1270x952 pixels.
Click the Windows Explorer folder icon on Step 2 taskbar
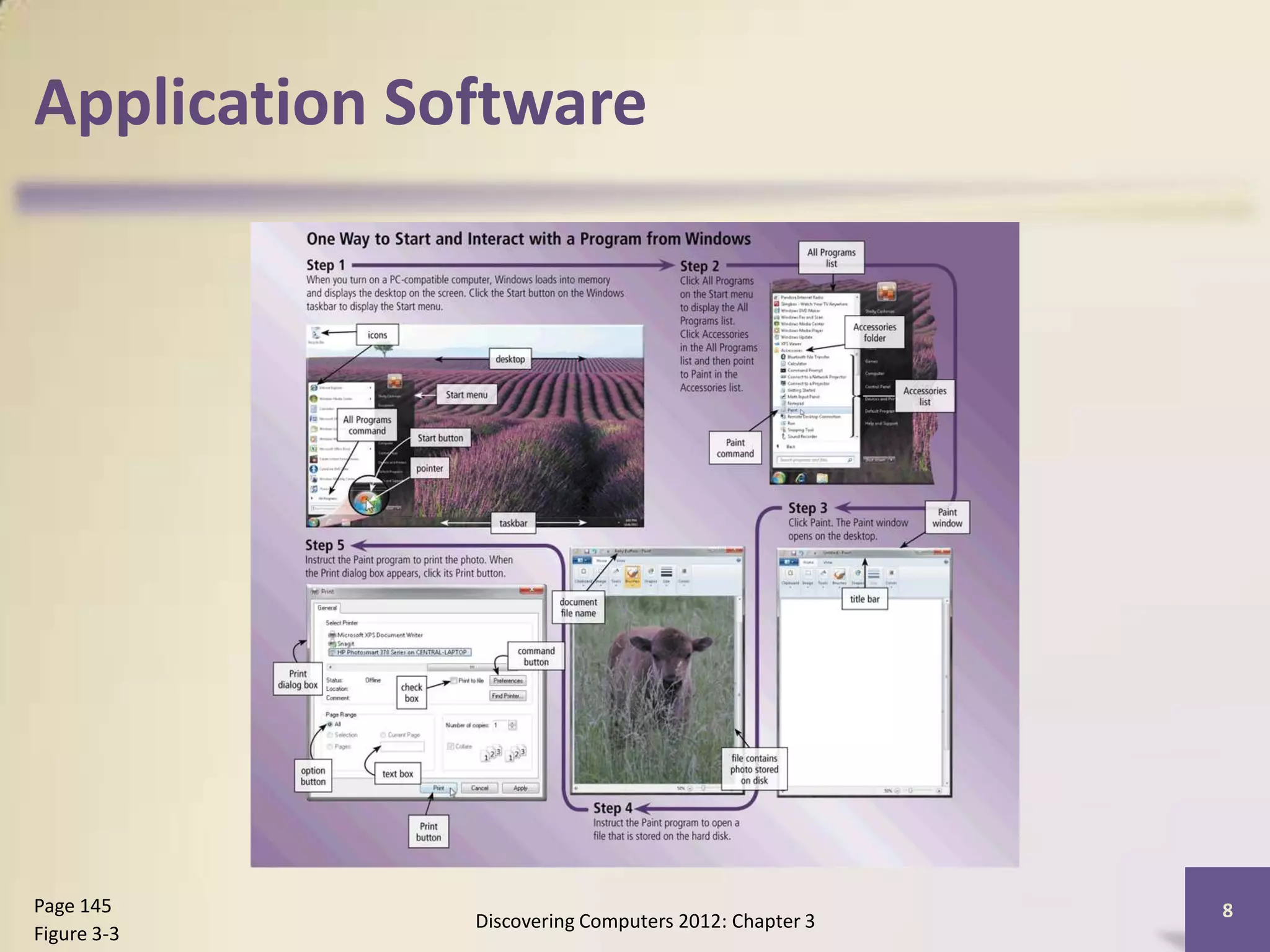coord(822,478)
